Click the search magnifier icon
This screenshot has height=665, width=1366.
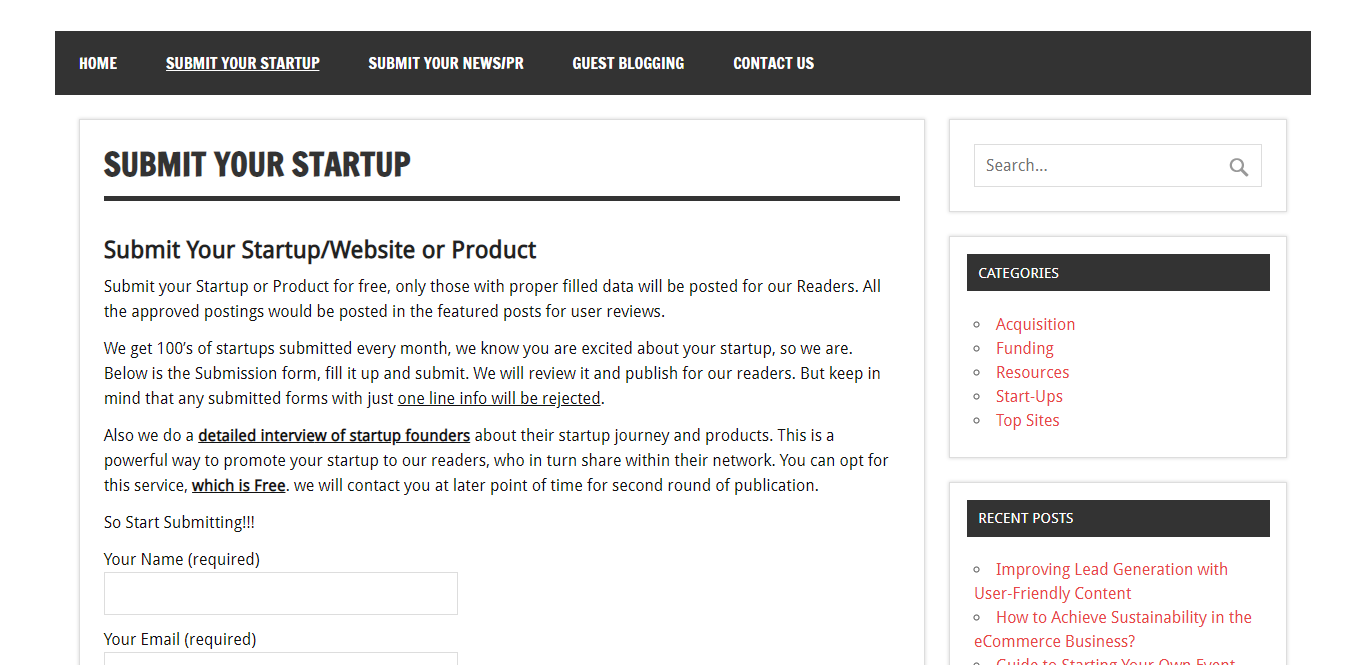point(1238,167)
